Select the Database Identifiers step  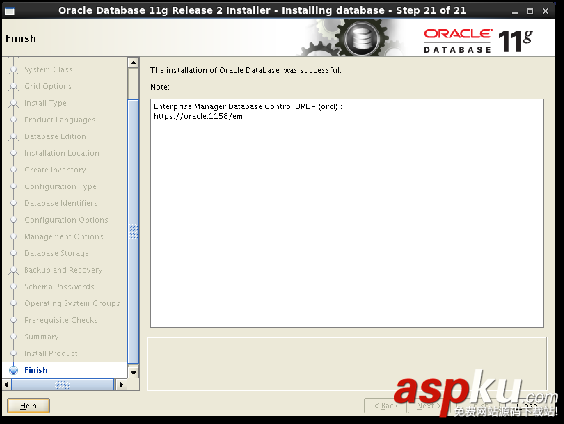(60, 203)
